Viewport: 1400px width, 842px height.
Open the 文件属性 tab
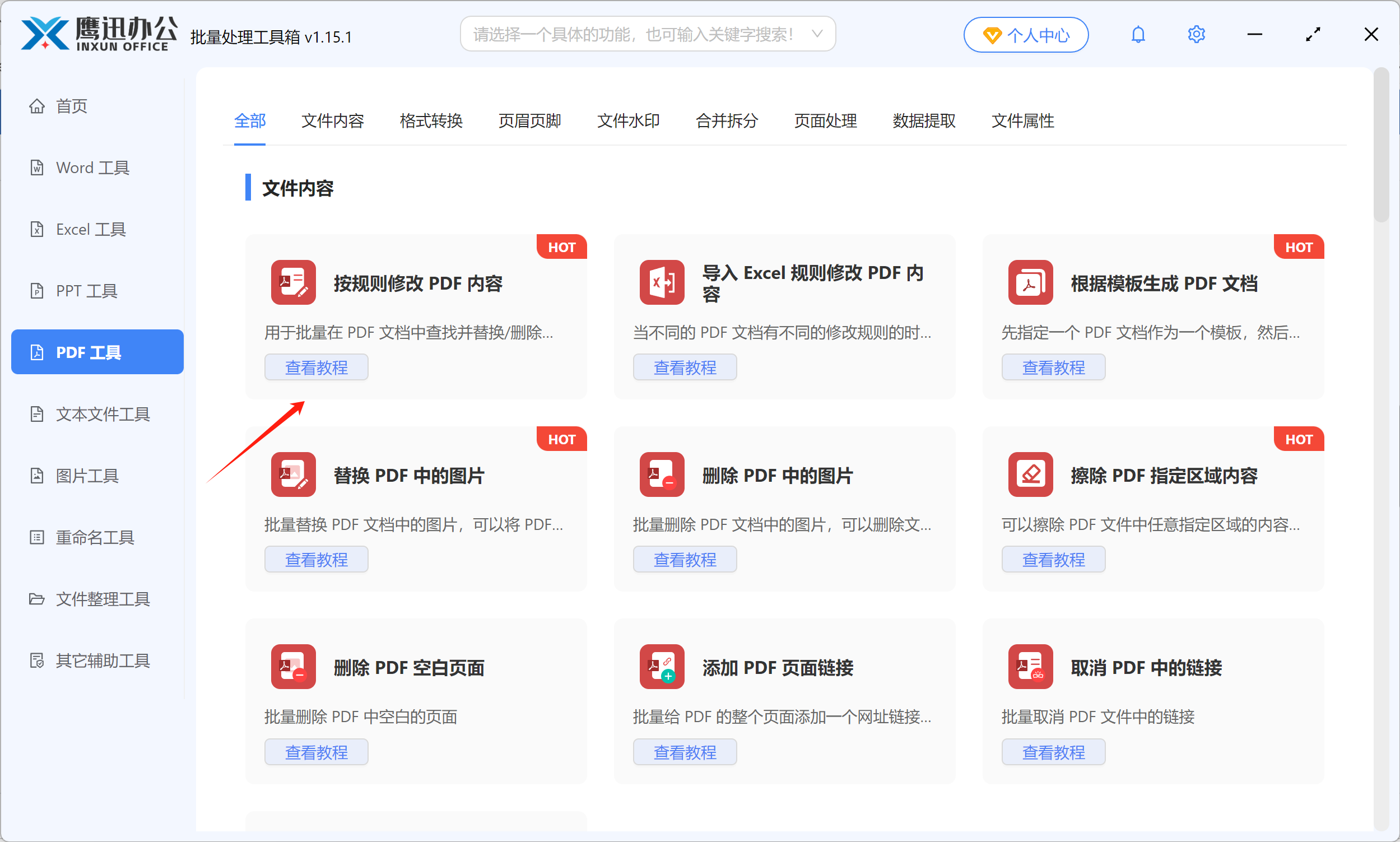1024,121
